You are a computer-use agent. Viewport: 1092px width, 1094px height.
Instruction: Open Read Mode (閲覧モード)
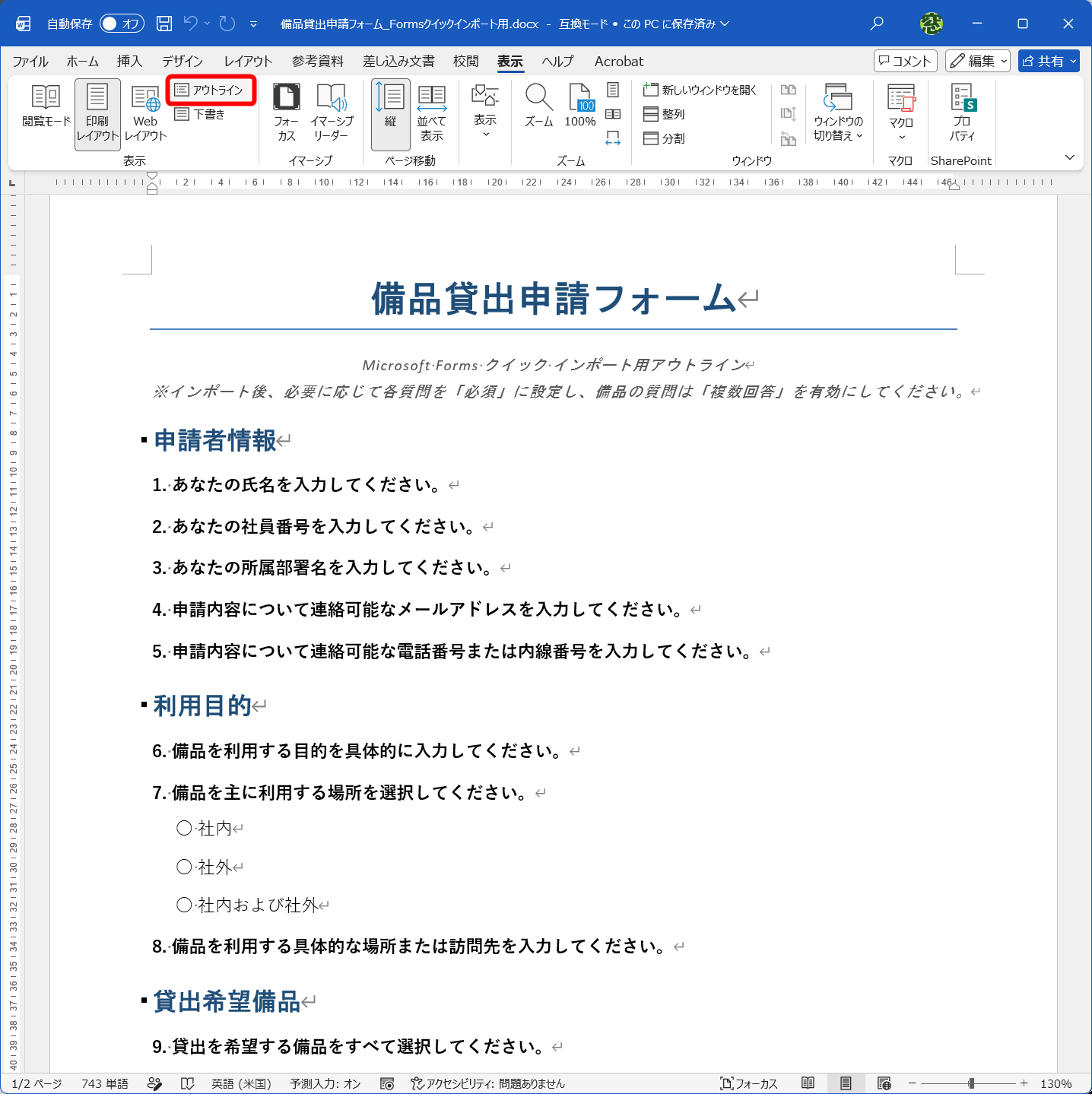[x=46, y=106]
